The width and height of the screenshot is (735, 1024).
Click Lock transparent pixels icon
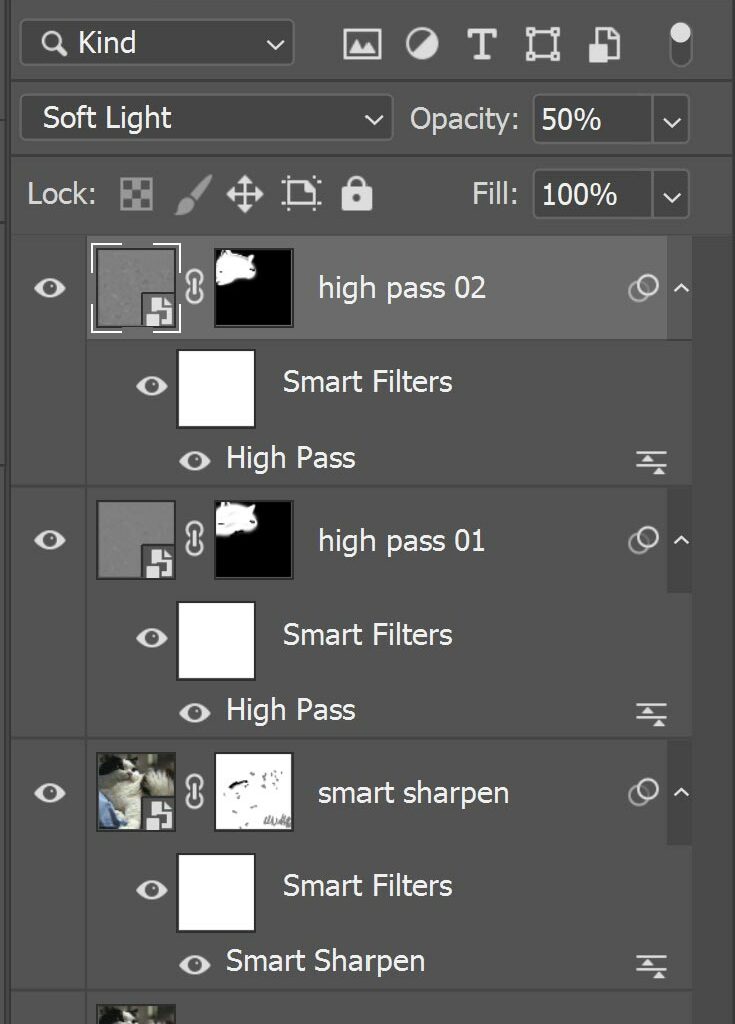click(x=136, y=194)
